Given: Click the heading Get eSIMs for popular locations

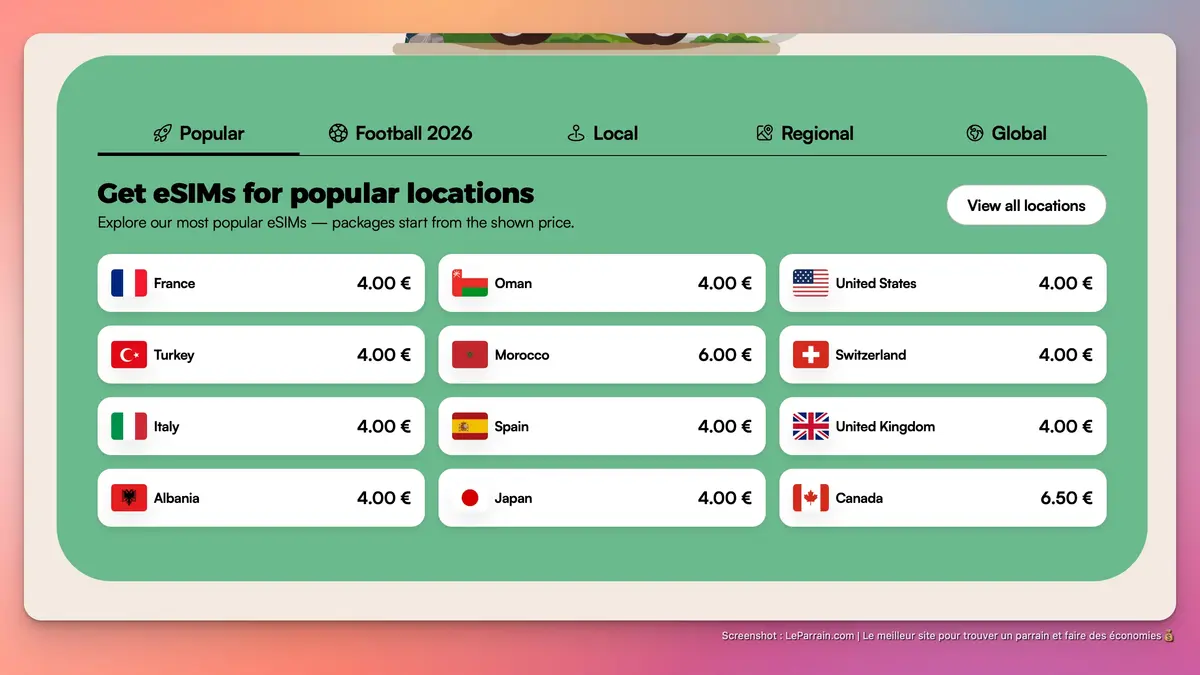Looking at the screenshot, I should (x=316, y=193).
